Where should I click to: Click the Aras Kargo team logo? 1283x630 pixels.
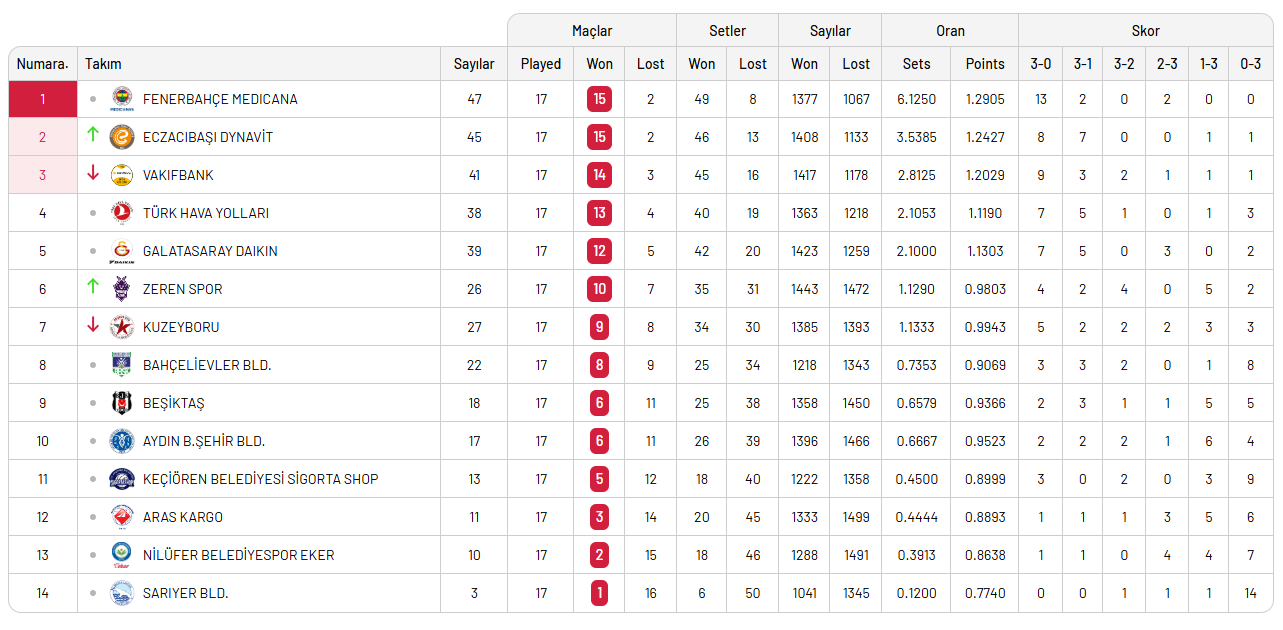coord(122,517)
